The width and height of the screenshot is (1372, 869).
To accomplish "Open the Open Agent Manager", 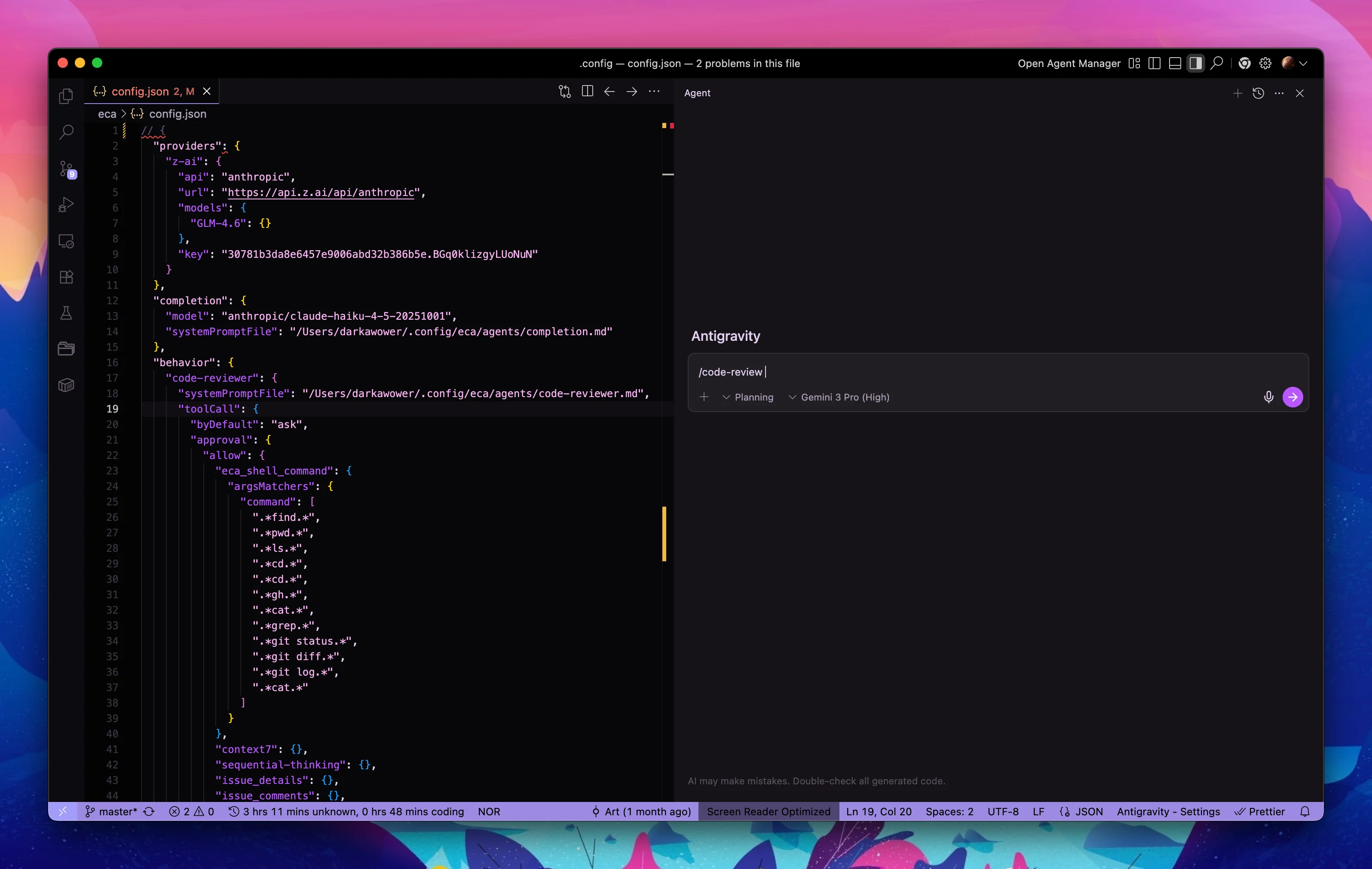I will (x=1068, y=63).
